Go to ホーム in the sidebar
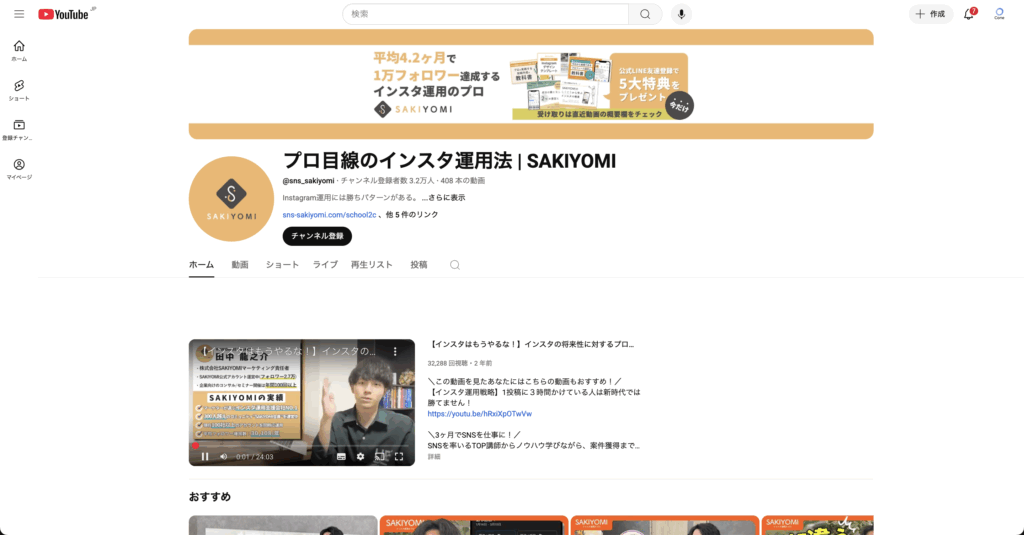This screenshot has width=1024, height=535. pos(19,50)
